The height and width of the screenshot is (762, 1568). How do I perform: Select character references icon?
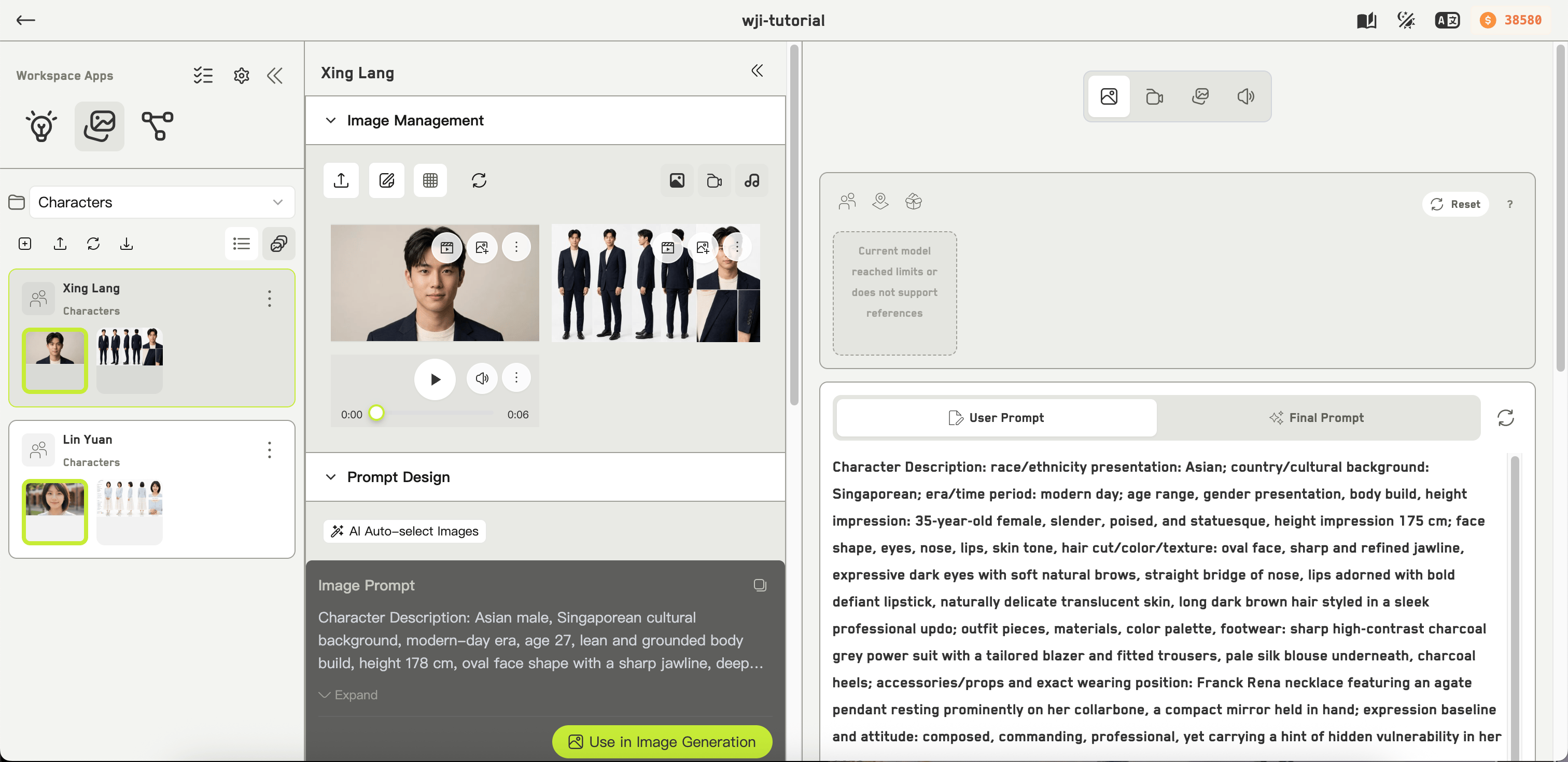tap(847, 202)
